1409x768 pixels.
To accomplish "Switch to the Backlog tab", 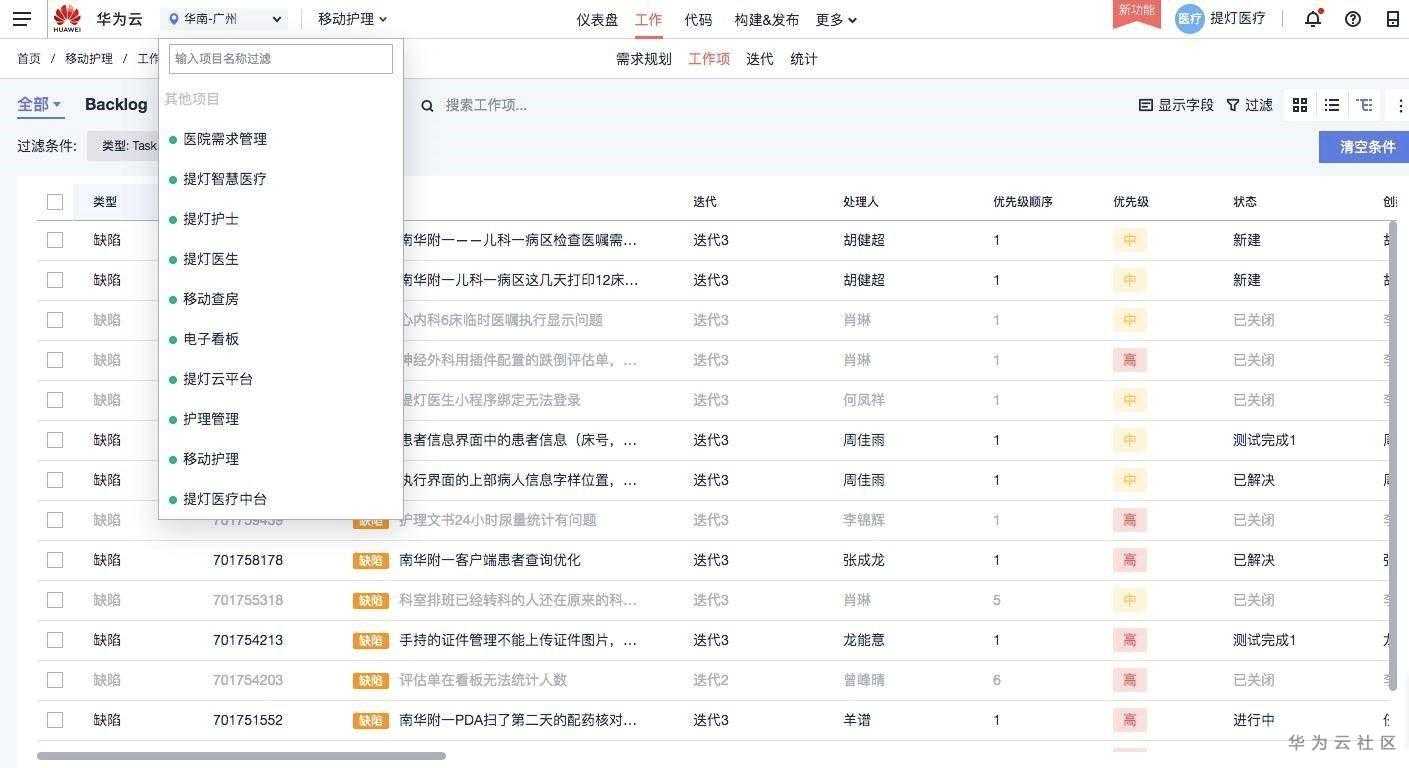I will (x=116, y=105).
